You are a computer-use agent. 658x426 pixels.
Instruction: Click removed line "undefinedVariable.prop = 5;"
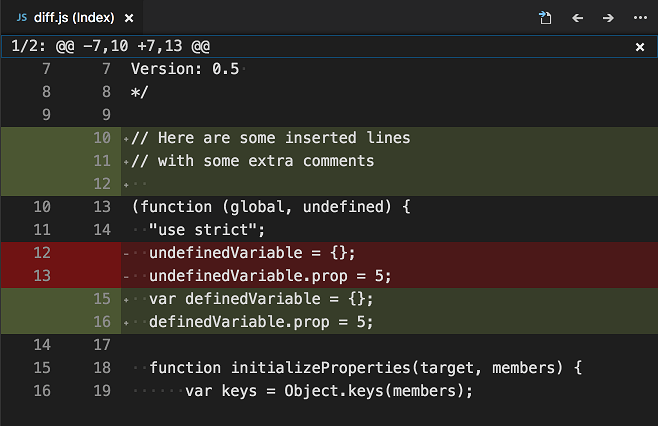tap(270, 276)
